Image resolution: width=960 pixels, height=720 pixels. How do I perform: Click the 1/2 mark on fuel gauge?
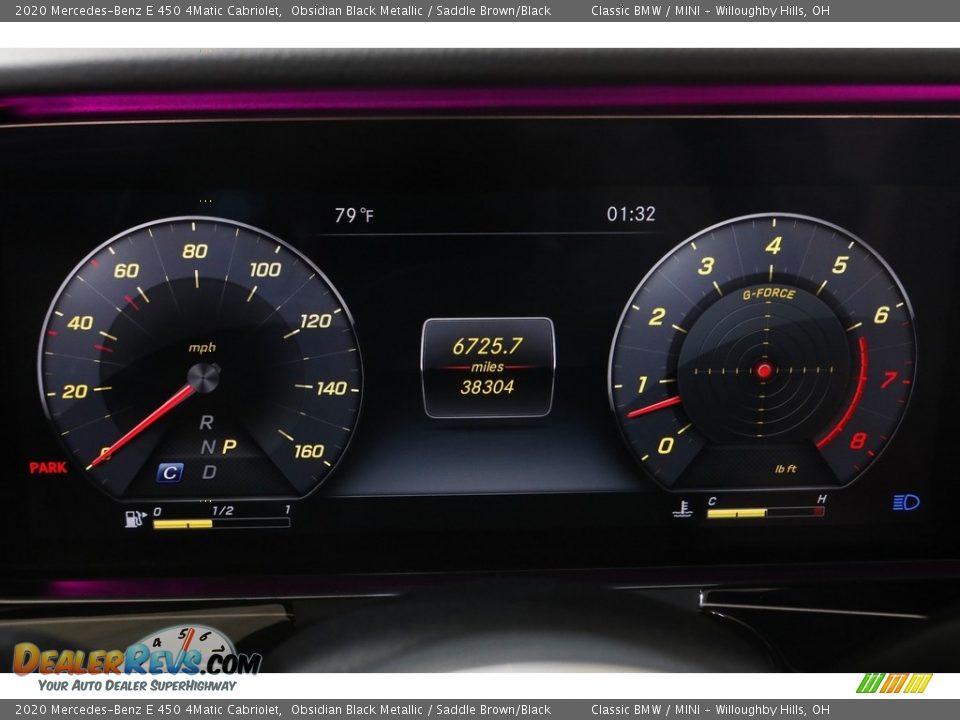click(x=222, y=511)
